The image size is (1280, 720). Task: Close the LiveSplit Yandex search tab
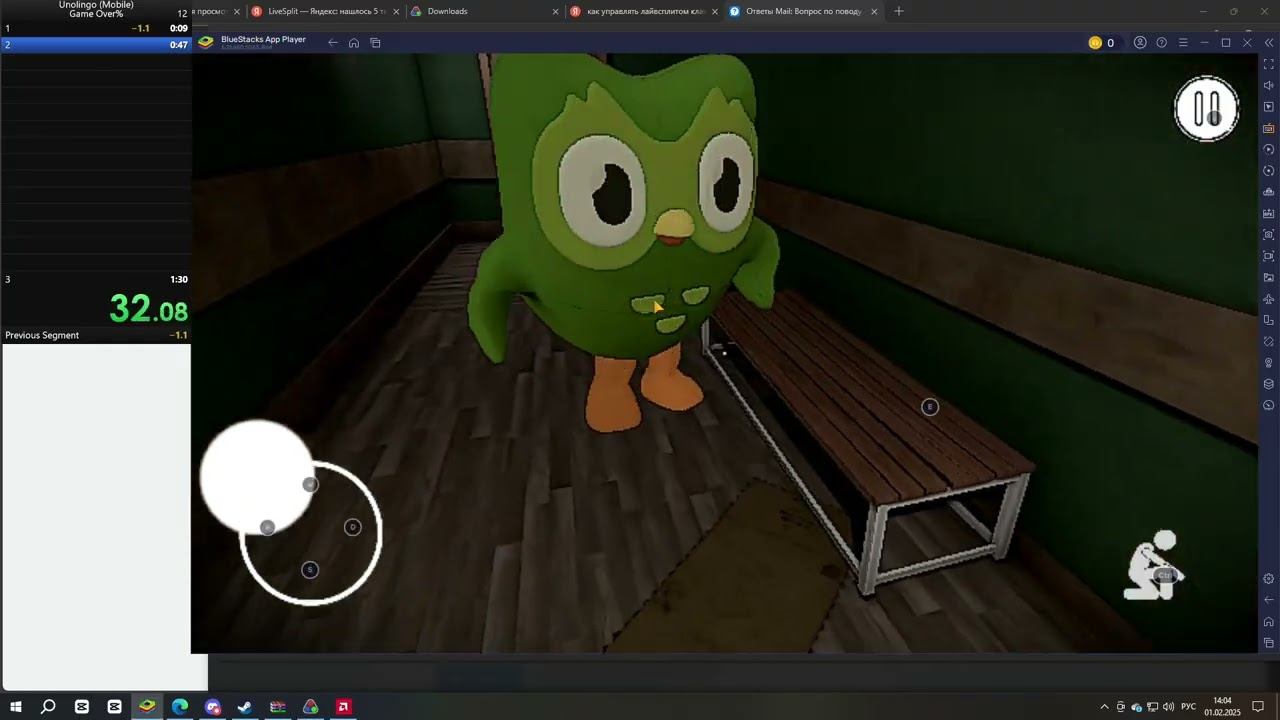point(397,12)
